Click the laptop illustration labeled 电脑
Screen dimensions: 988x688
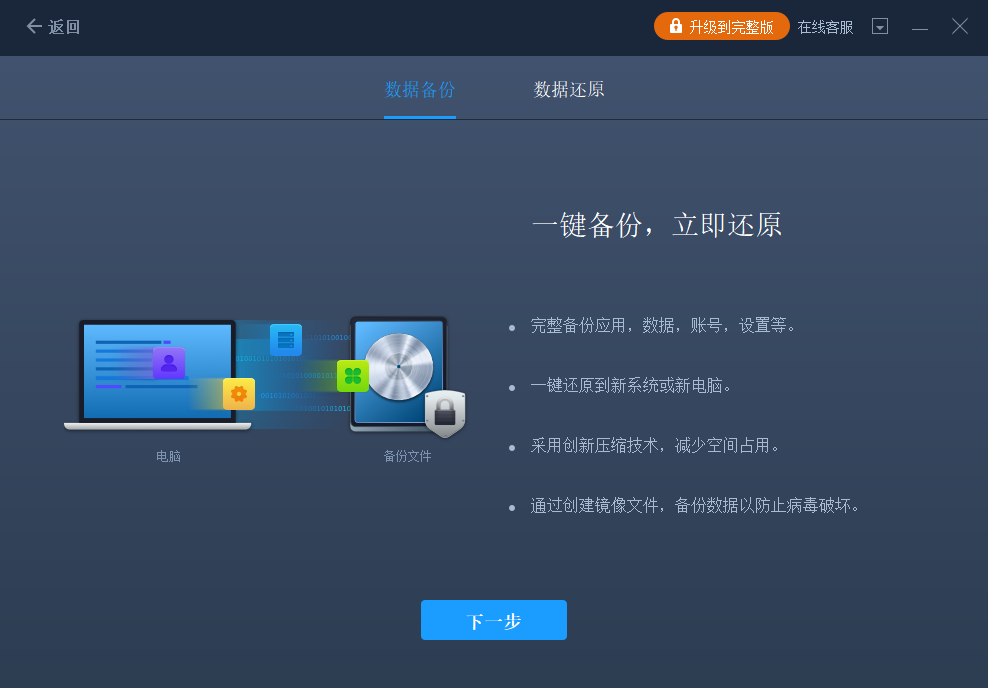[160, 375]
